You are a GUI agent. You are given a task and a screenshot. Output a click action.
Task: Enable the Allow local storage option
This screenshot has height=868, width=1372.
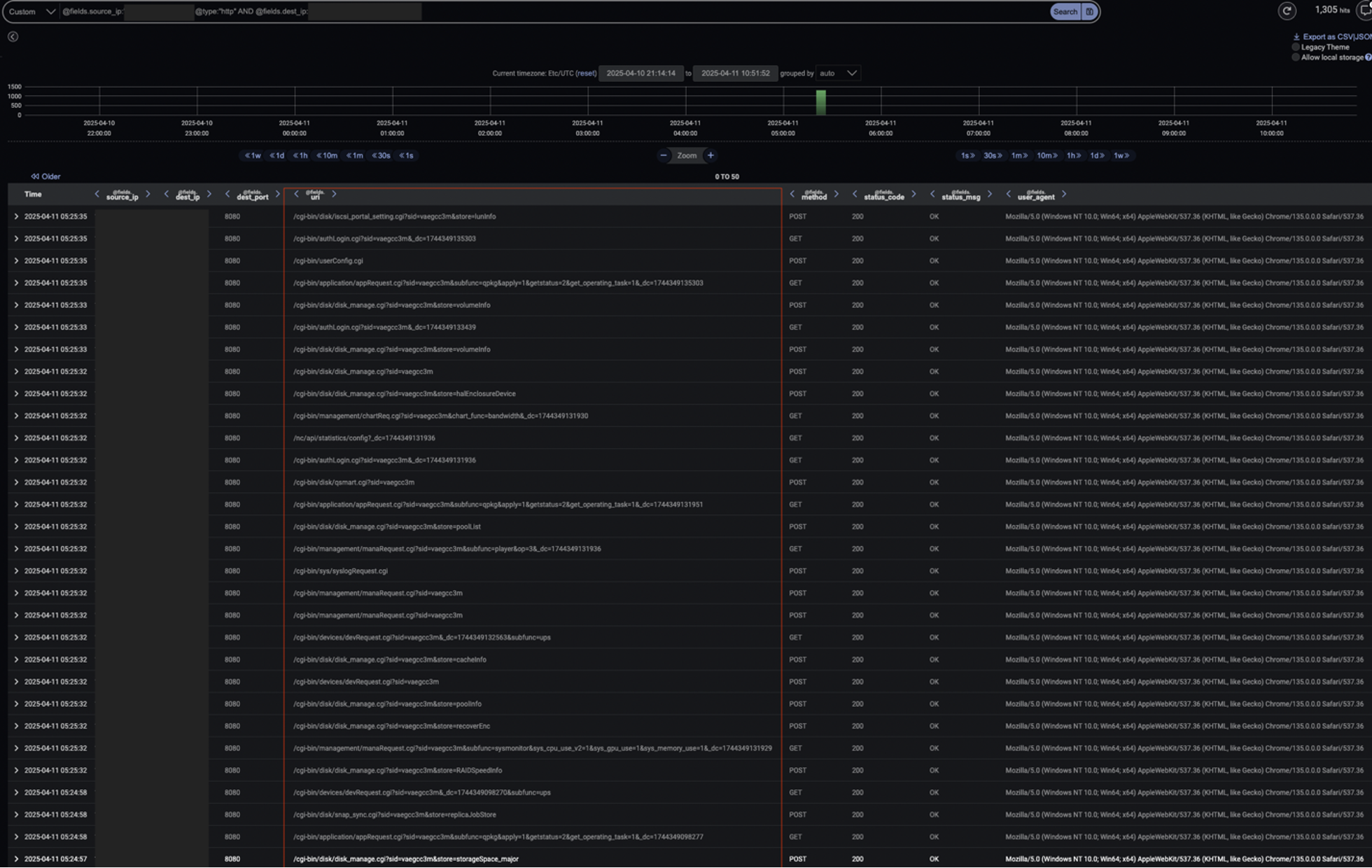click(1295, 57)
